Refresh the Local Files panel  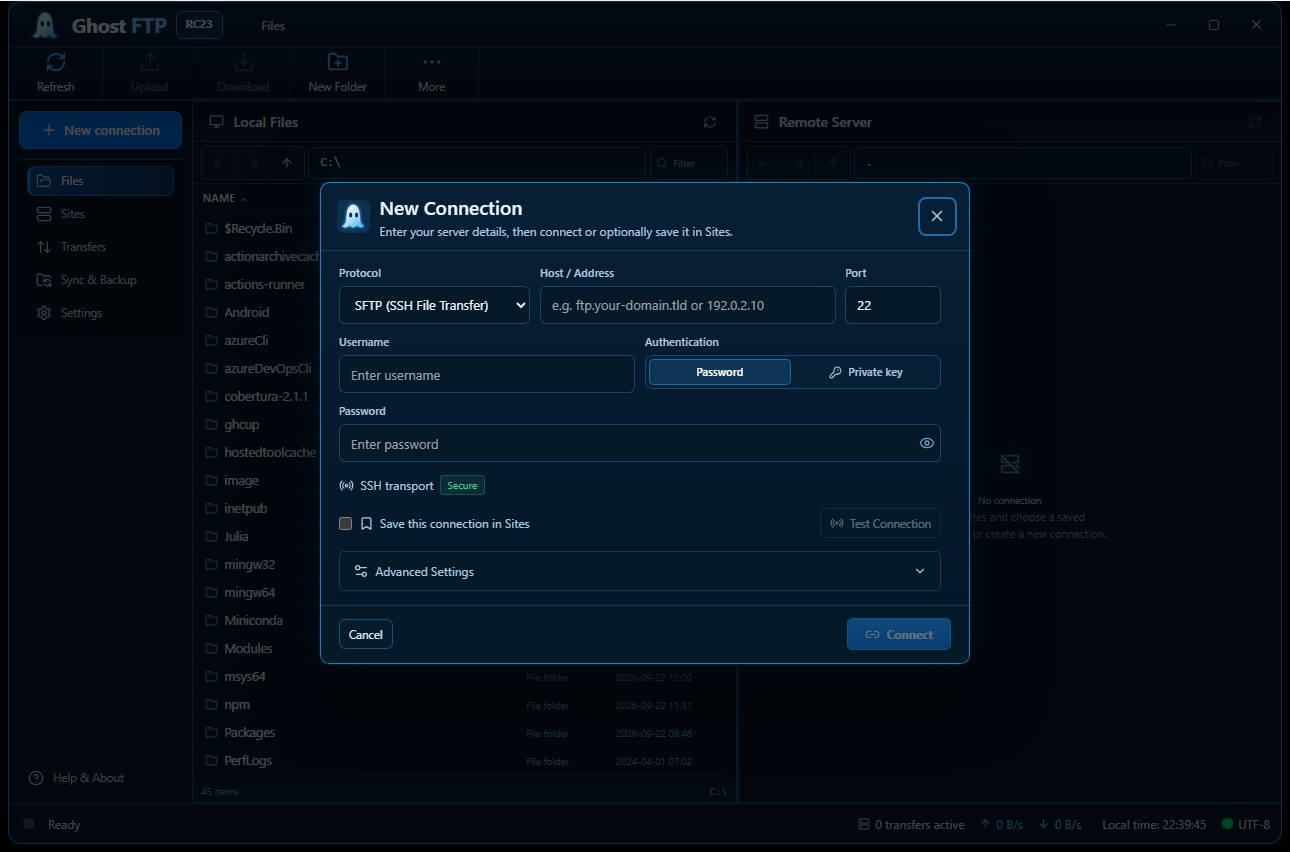pos(710,122)
